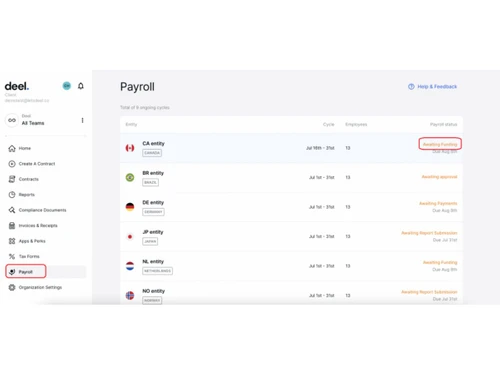Click NL entity Awaiting Funding status
Screen dimensions: 500x375
pos(440,262)
